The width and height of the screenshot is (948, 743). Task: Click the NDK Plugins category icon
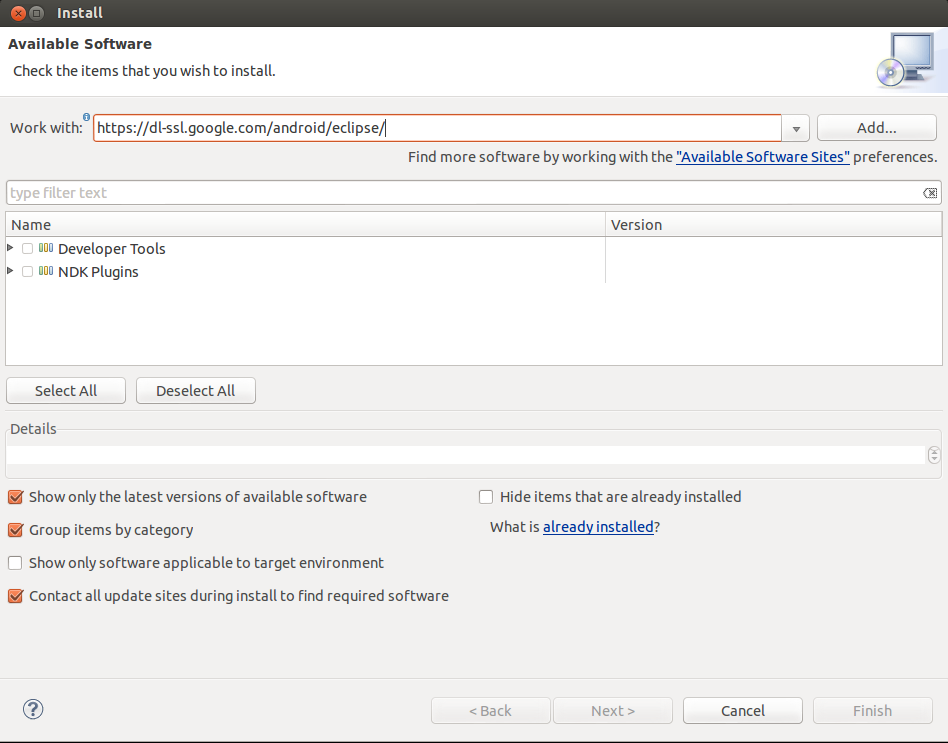(x=46, y=271)
